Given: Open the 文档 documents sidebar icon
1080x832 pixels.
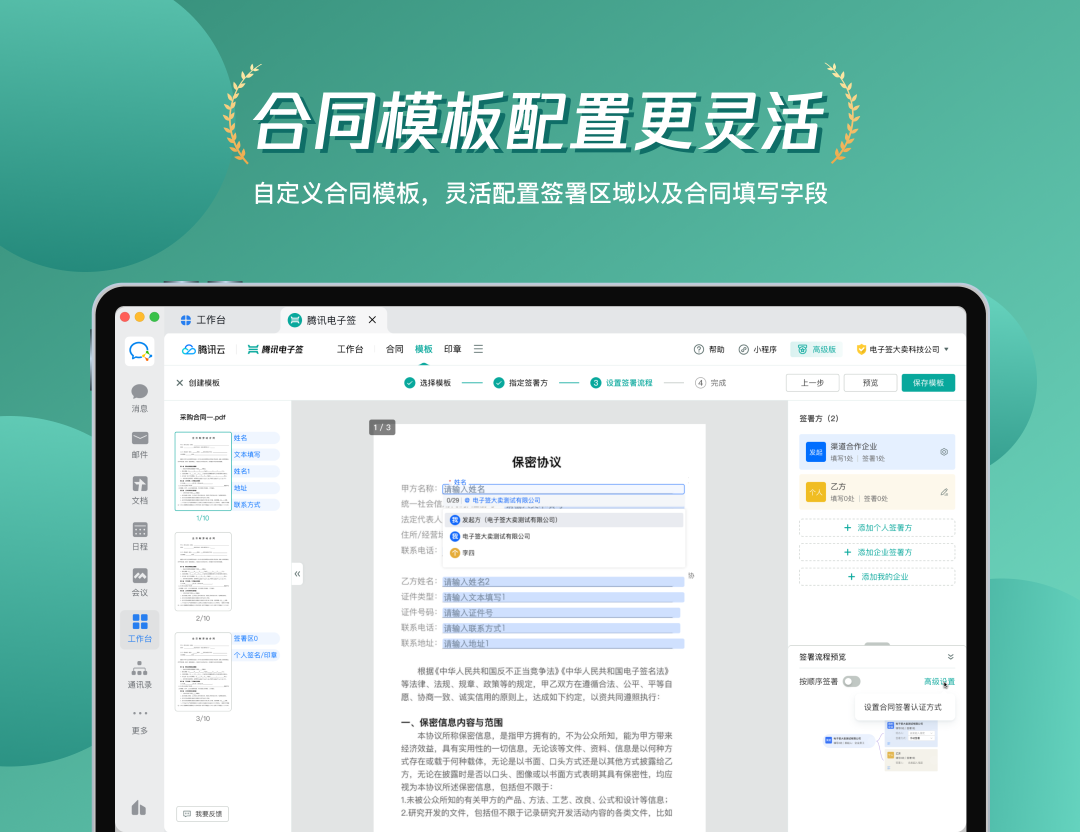Looking at the screenshot, I should (140, 490).
